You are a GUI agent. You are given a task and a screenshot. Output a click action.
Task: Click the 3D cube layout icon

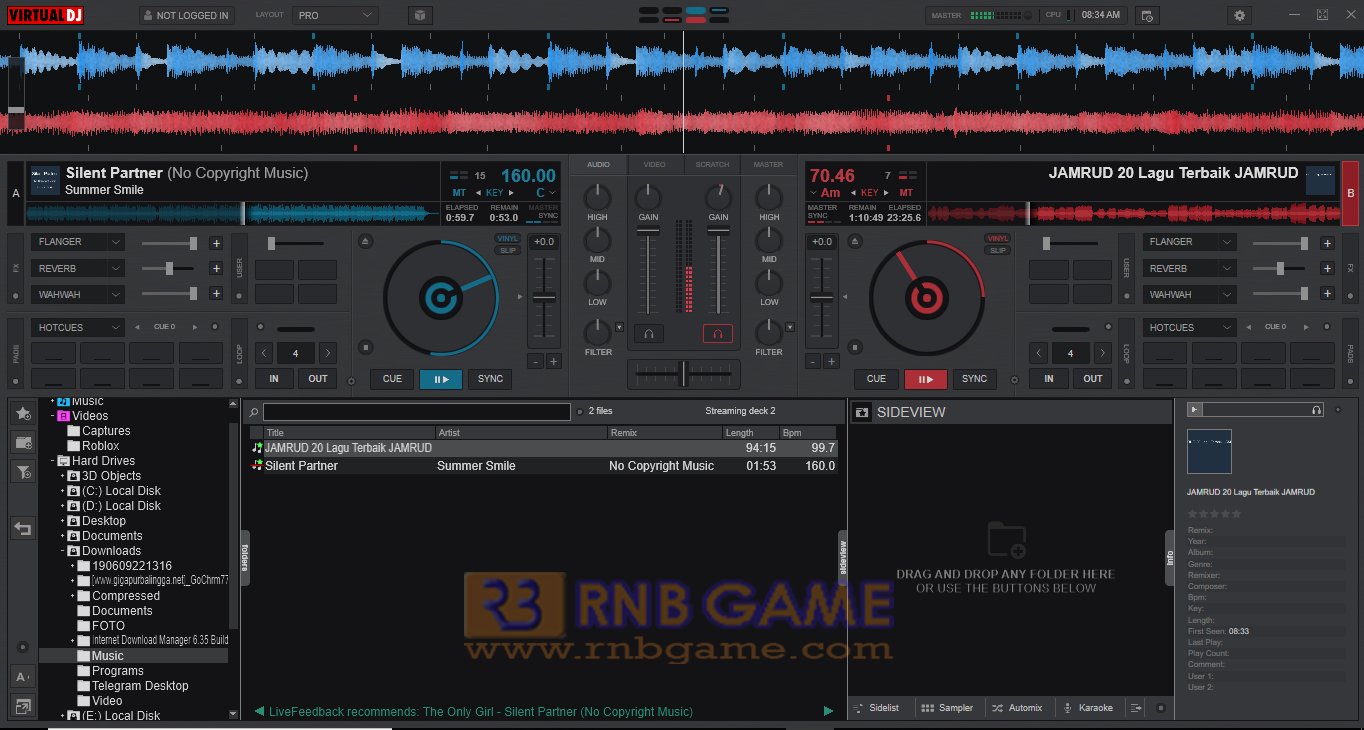420,15
